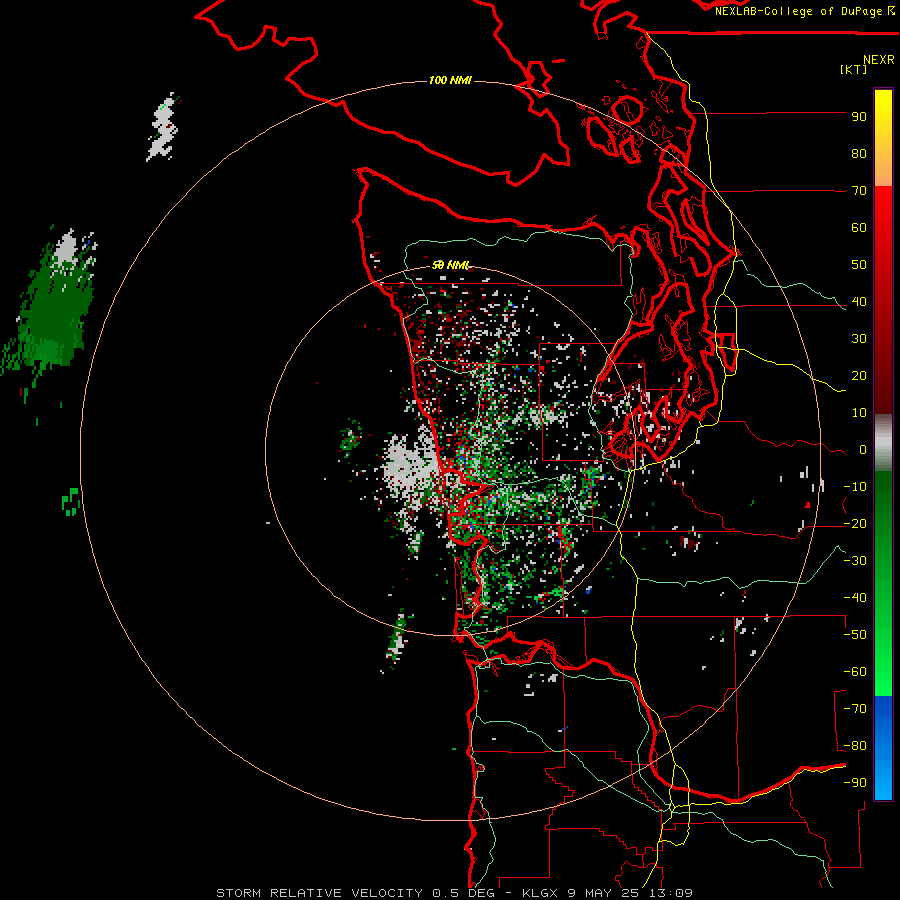Pick the blue segment at color bar bottom
The height and width of the screenshot is (900, 900).
(x=883, y=747)
